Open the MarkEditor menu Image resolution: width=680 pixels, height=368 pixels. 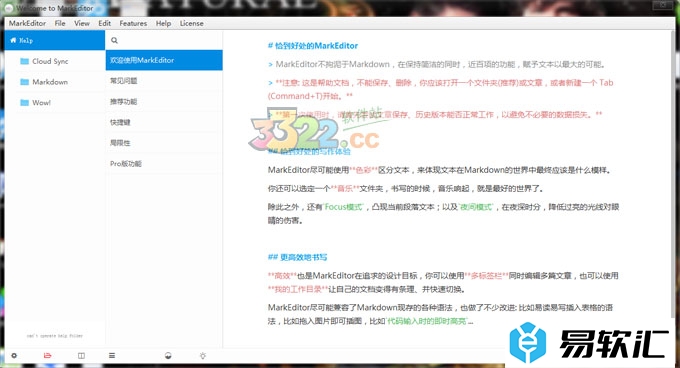point(27,23)
